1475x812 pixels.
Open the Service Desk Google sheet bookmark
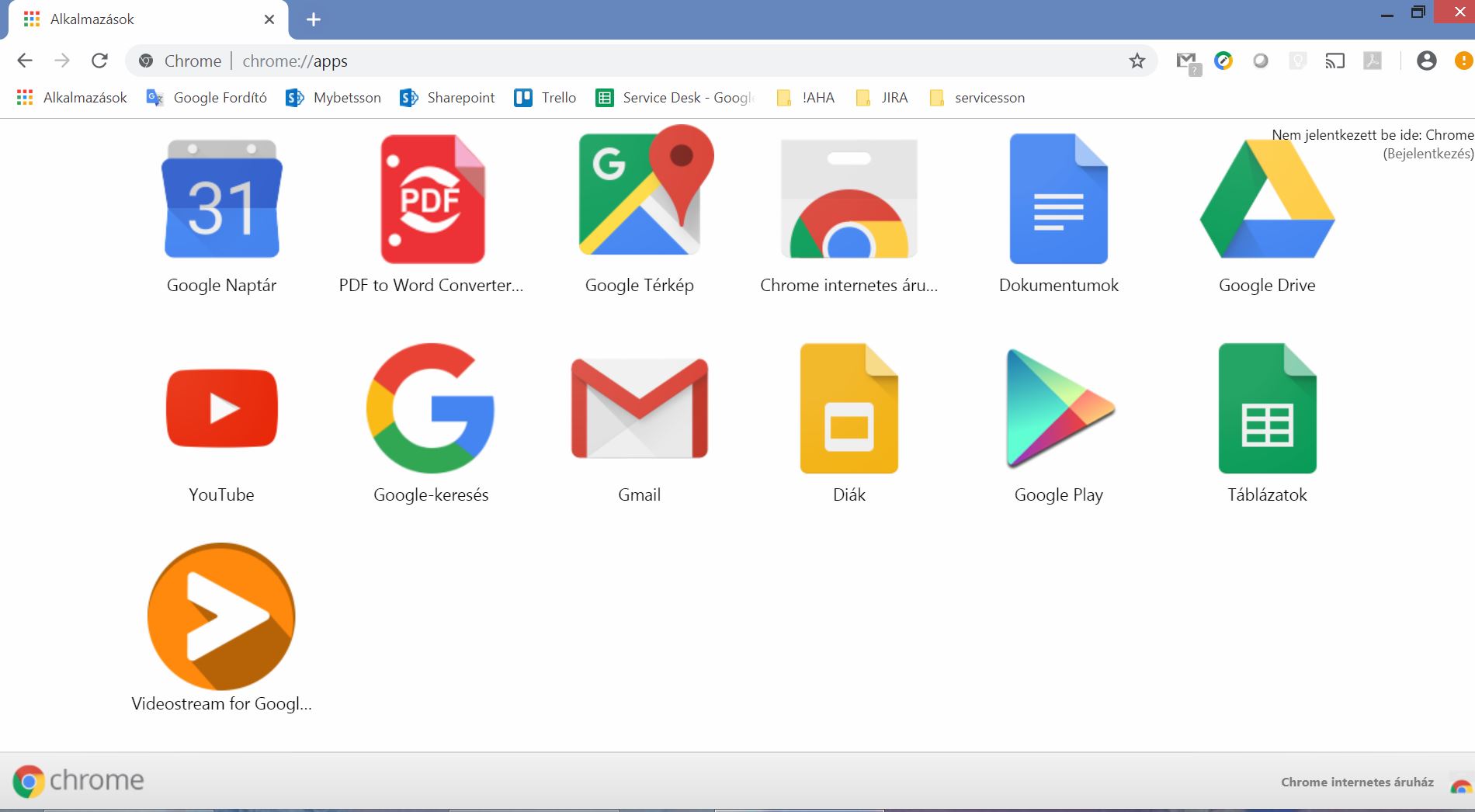pyautogui.click(x=675, y=98)
